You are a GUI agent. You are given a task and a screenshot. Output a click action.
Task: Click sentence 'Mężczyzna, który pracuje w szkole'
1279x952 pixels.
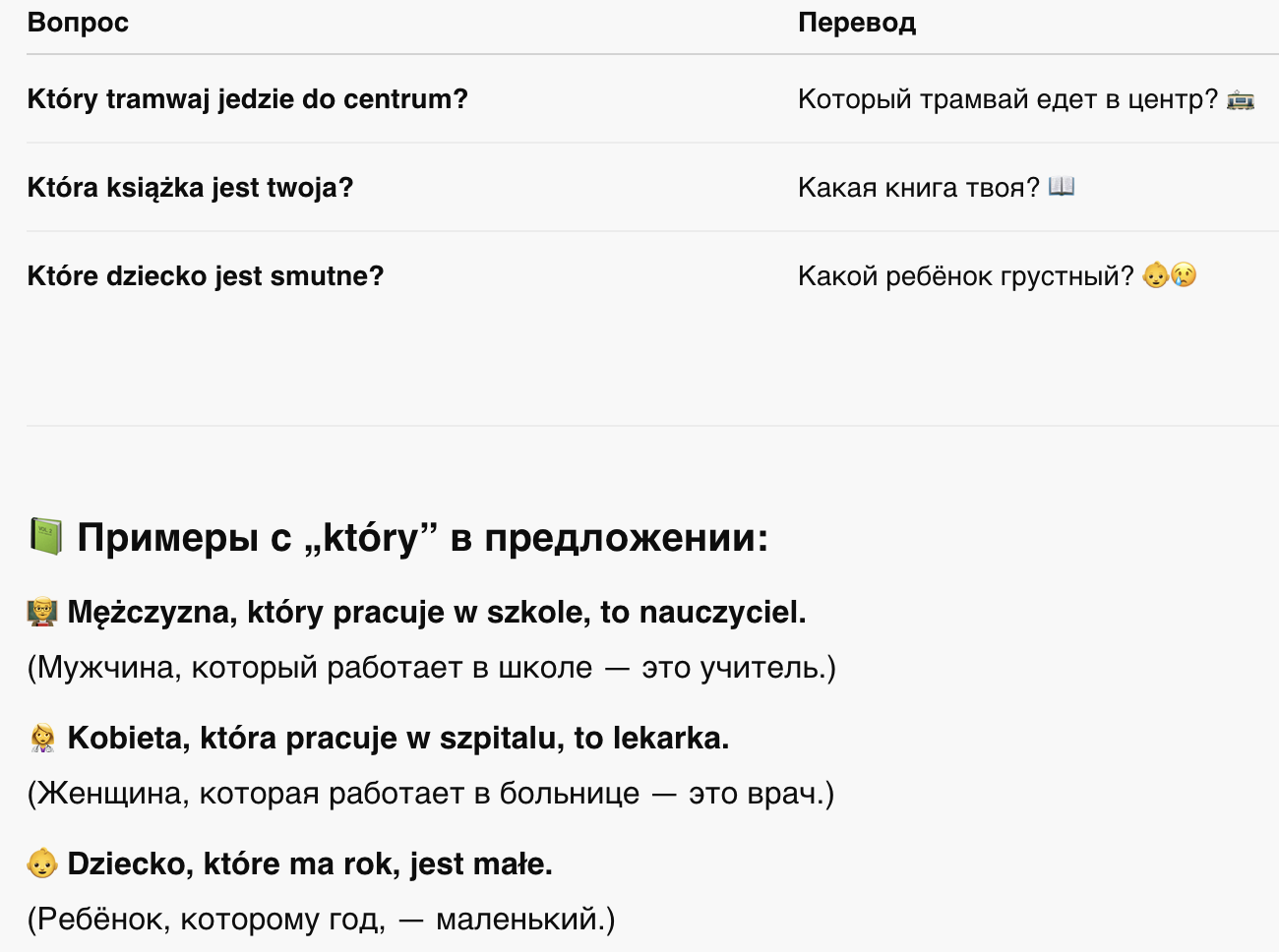pos(330,613)
